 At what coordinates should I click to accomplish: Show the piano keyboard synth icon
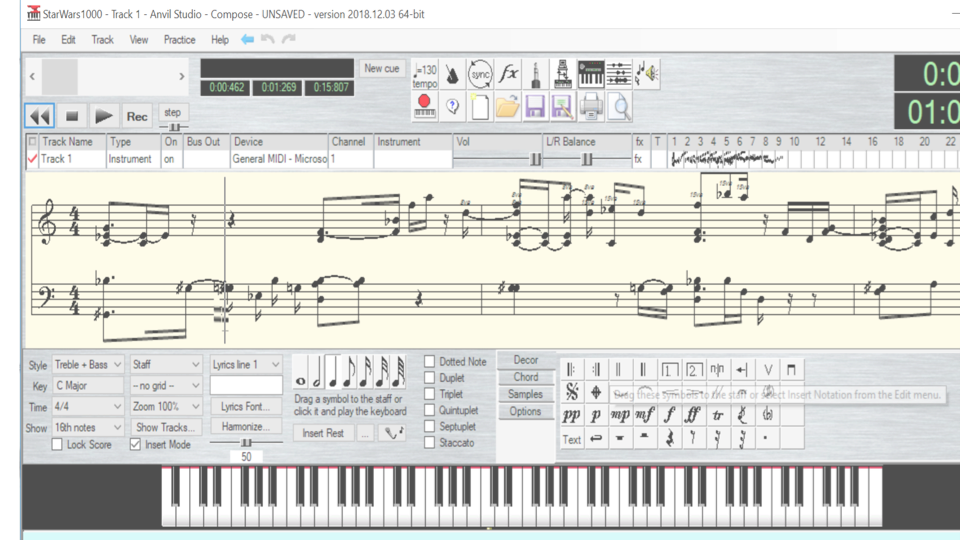[x=591, y=75]
